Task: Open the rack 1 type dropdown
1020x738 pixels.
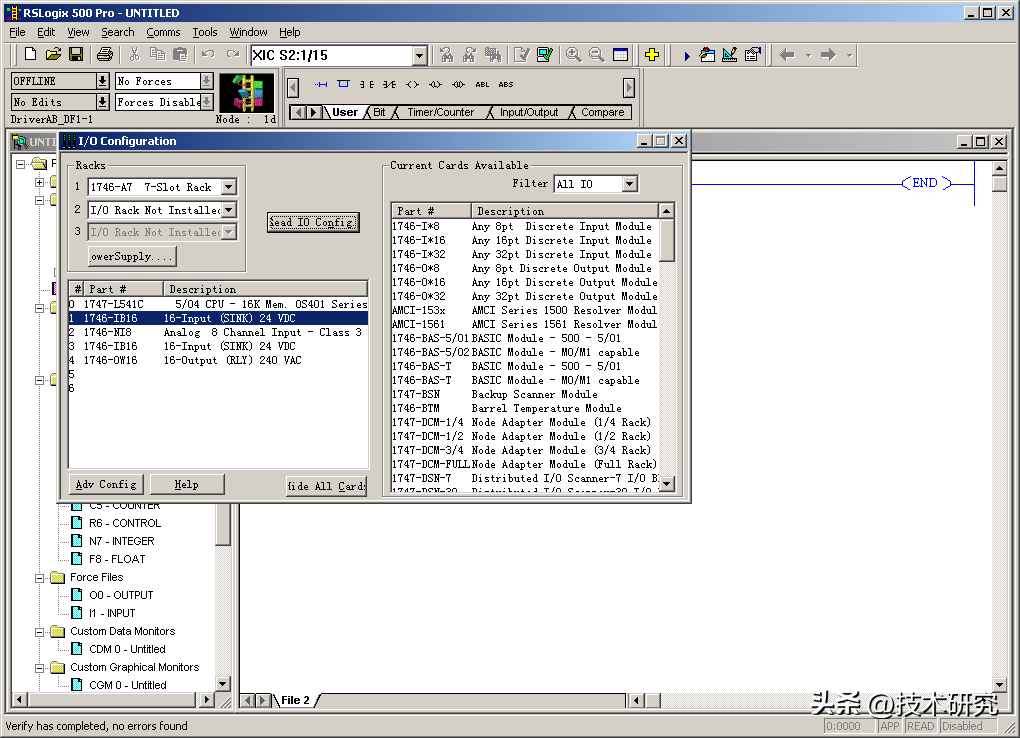Action: (229, 187)
